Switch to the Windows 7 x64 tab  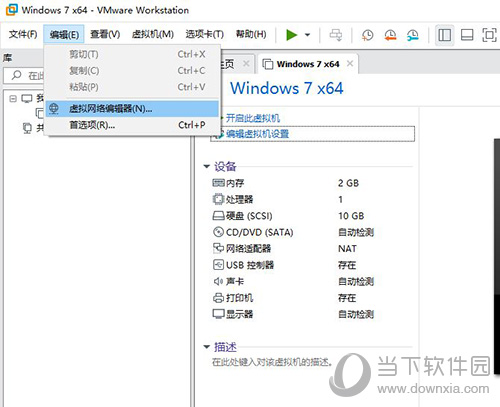308,64
